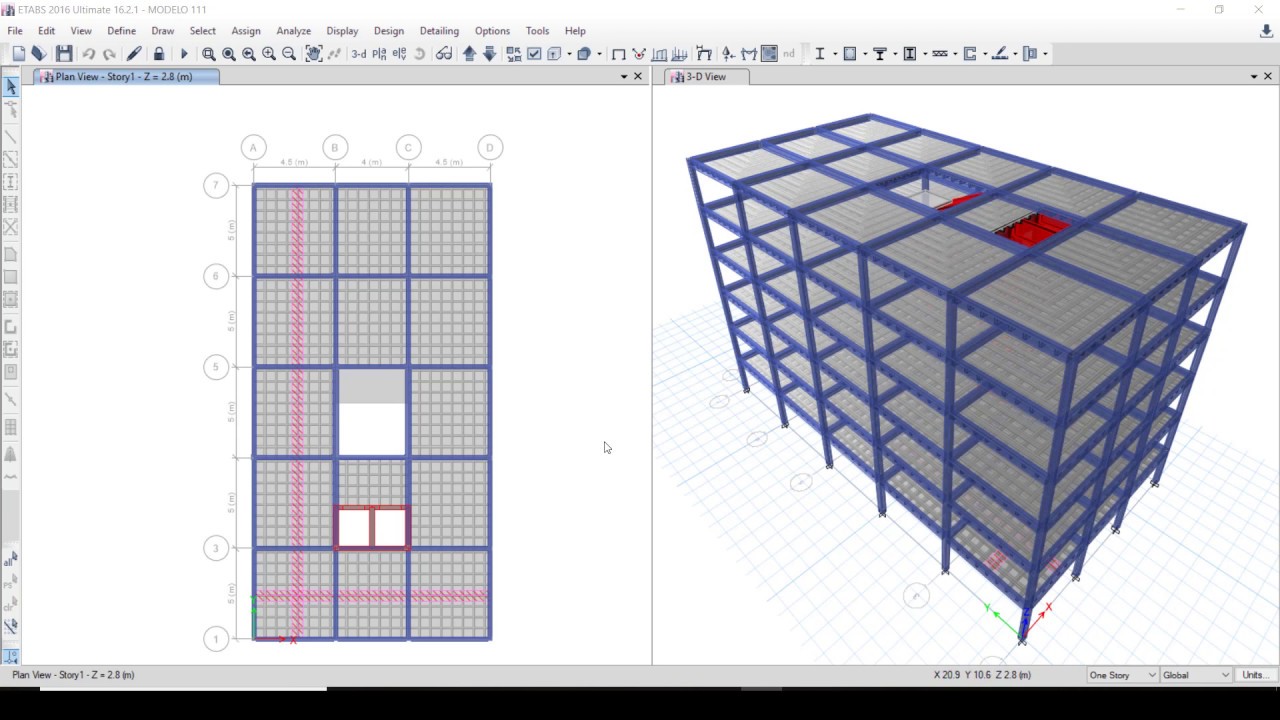
Task: Open the Analyze menu
Action: click(x=293, y=31)
